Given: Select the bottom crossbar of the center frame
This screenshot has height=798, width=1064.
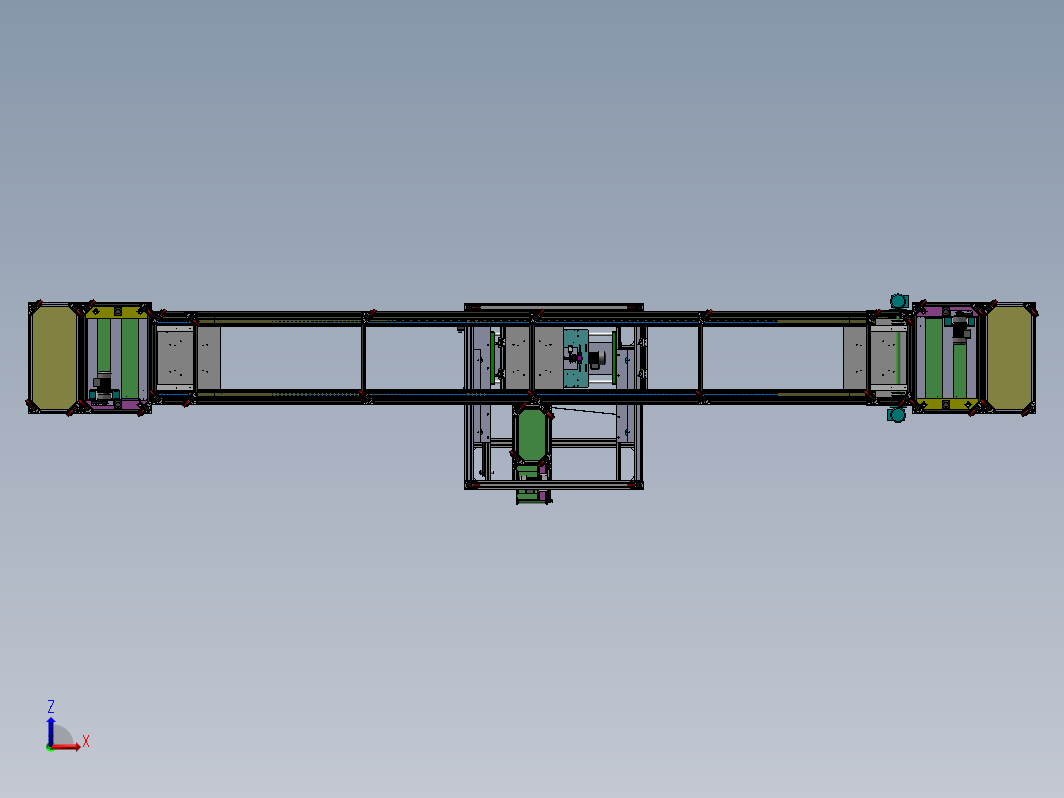Looking at the screenshot, I should click(554, 484).
